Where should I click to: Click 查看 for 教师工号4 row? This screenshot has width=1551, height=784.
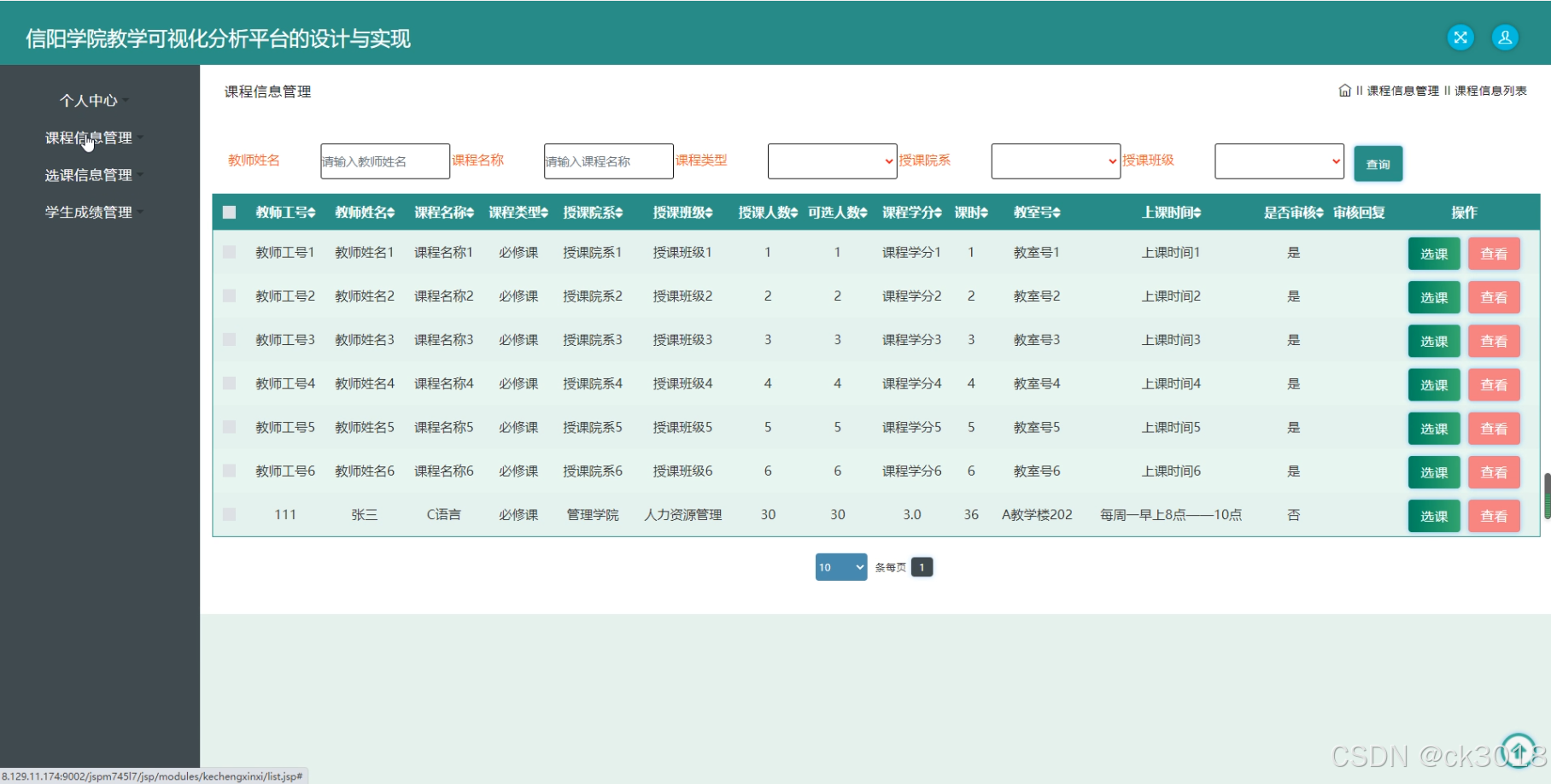1494,385
